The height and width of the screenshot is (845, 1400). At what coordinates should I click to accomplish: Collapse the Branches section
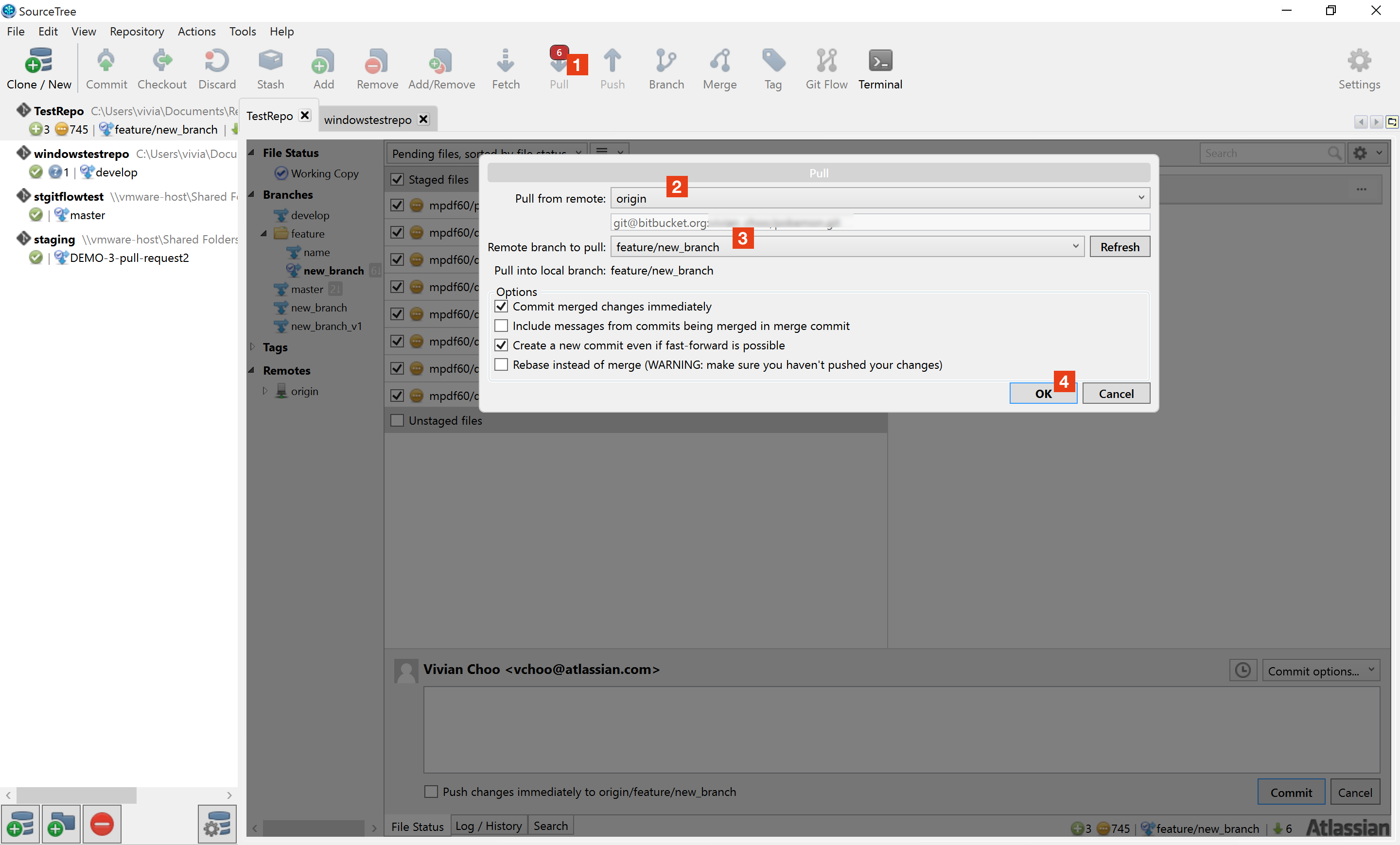pyautogui.click(x=251, y=194)
